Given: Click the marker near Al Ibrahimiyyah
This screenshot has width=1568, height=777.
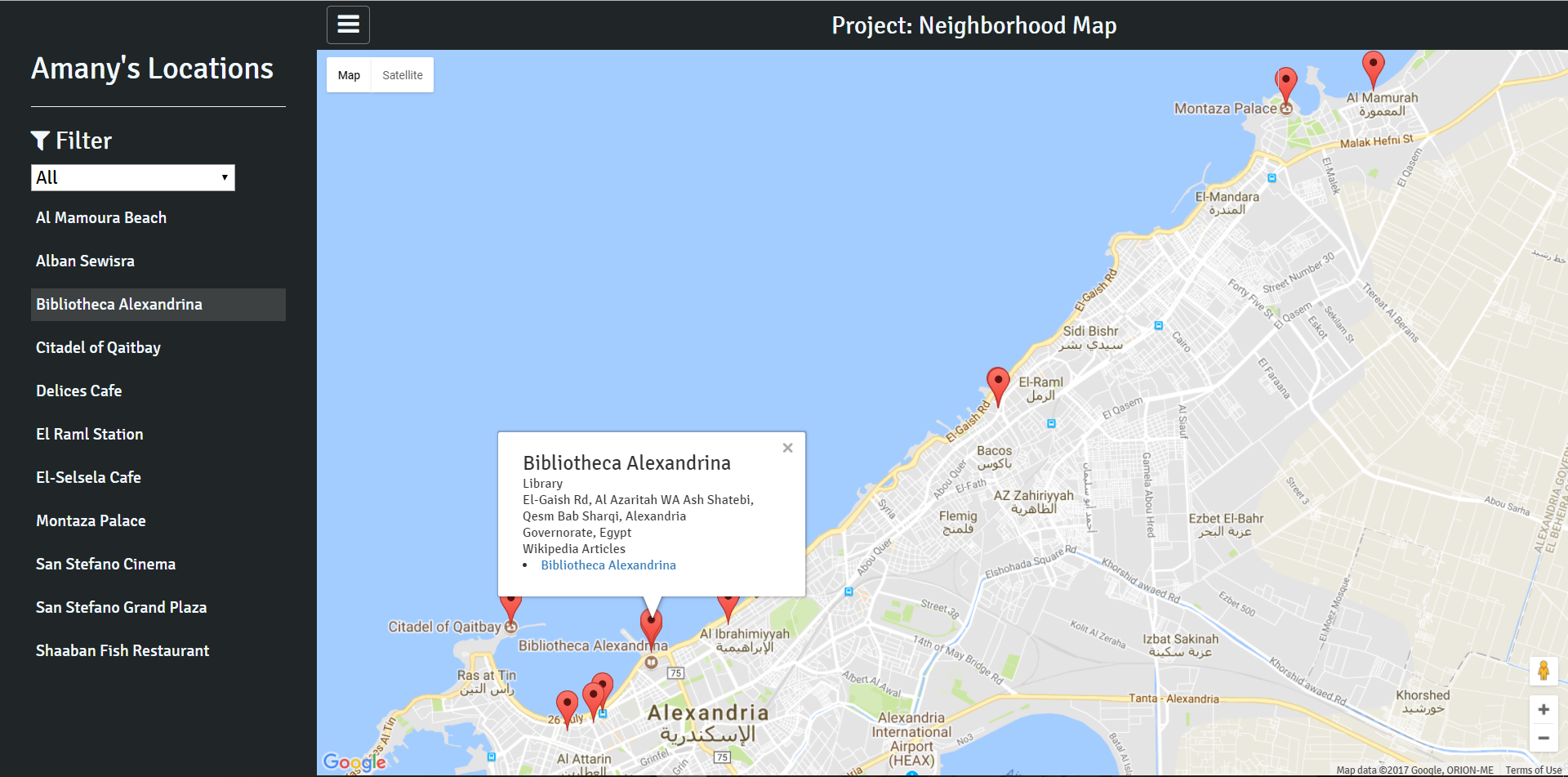Looking at the screenshot, I should [728, 609].
